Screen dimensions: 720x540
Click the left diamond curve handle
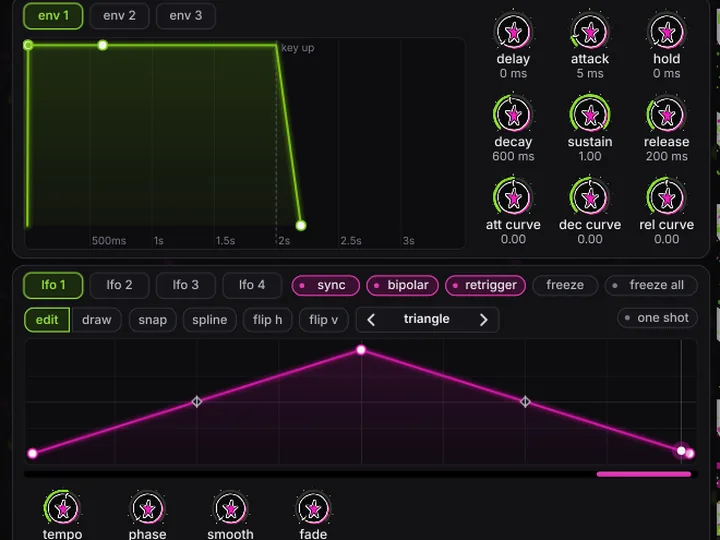[197, 402]
